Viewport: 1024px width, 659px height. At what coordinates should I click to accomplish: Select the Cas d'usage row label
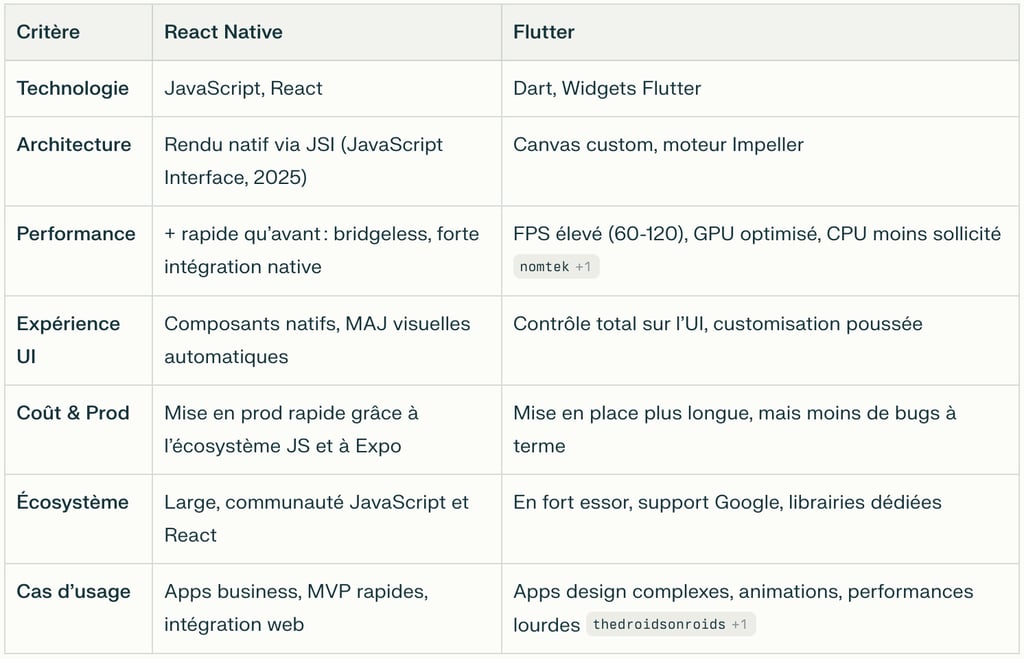pyautogui.click(x=74, y=591)
